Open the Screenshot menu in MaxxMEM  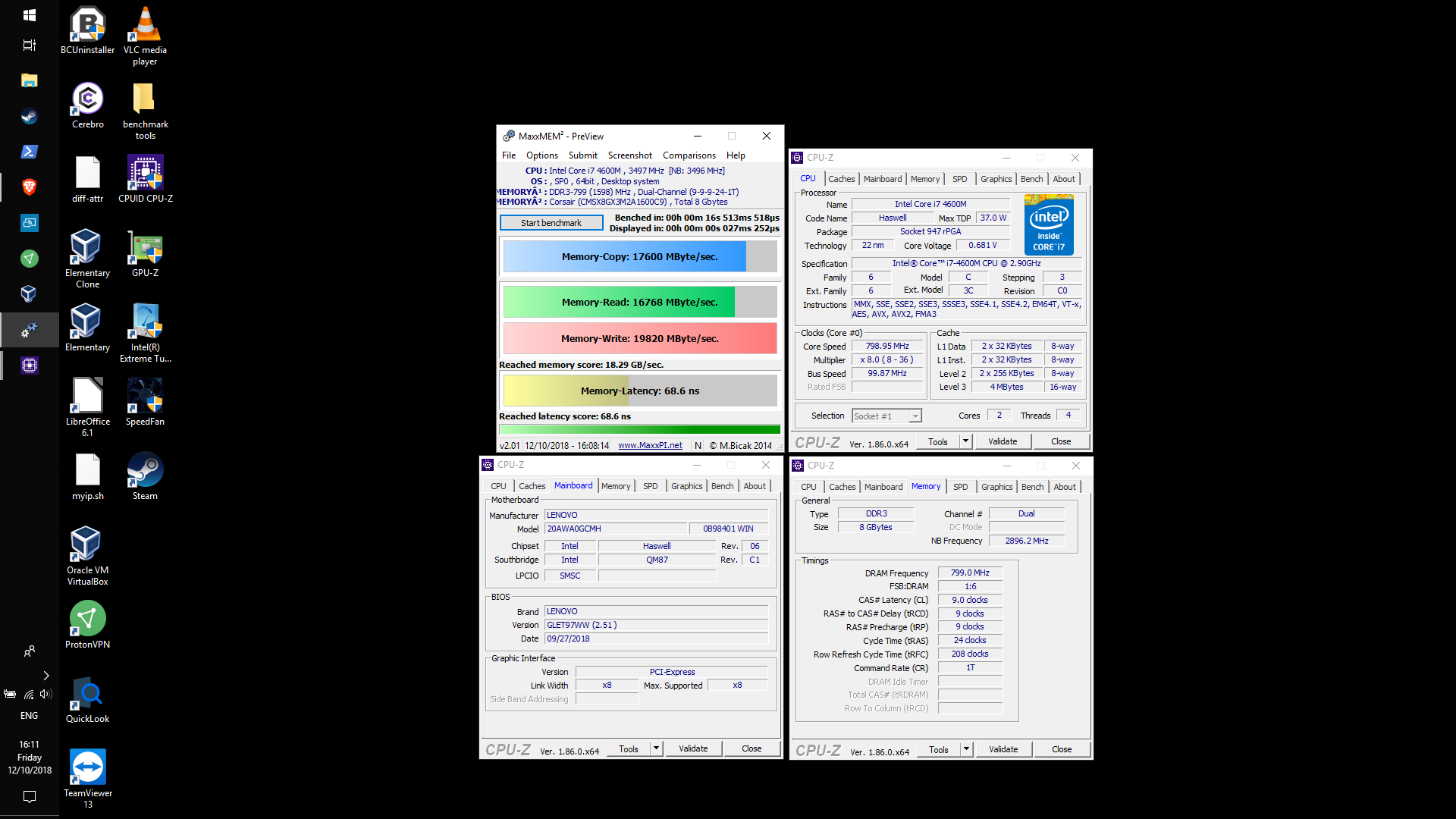pyautogui.click(x=630, y=155)
